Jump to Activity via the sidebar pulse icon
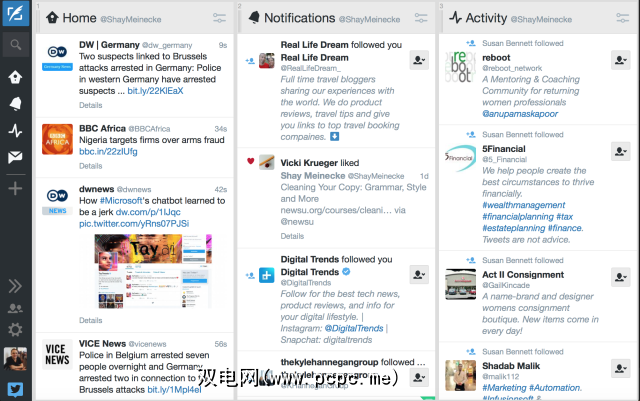640x401 pixels. tap(15, 131)
